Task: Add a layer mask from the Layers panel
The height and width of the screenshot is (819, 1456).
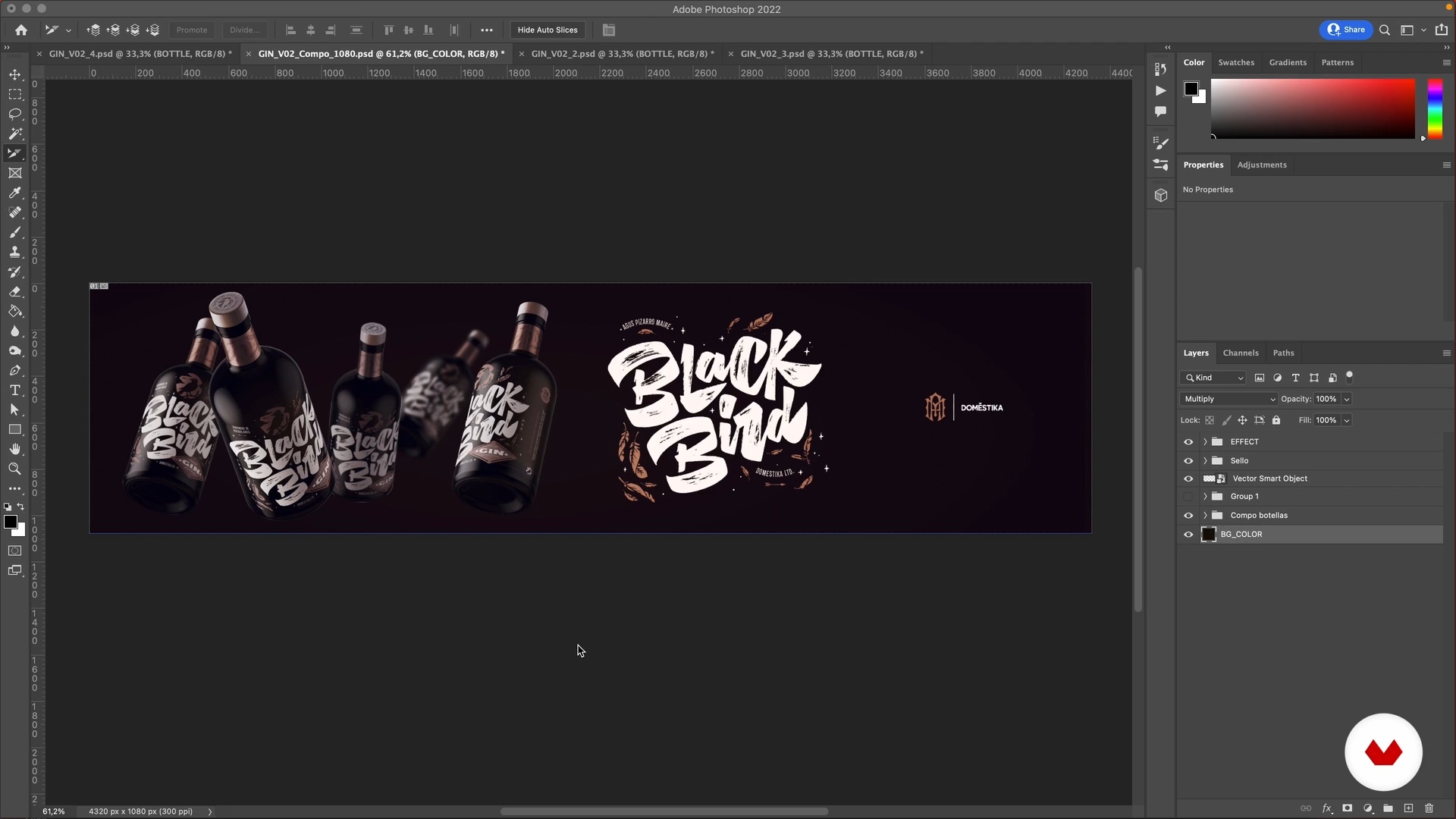Action: click(1347, 808)
